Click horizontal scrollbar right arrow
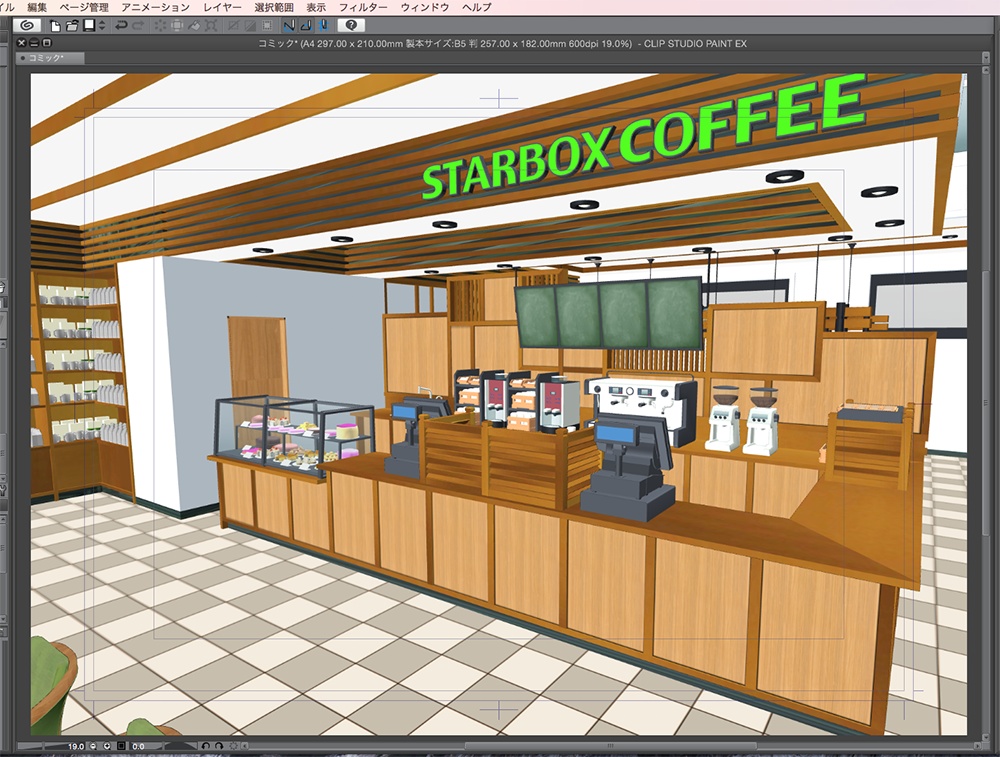Viewport: 1000px width, 757px height. pos(976,746)
